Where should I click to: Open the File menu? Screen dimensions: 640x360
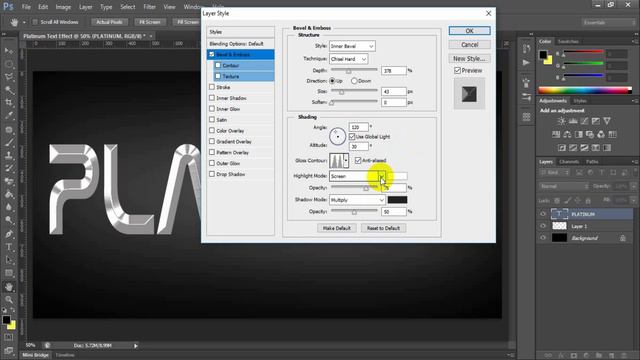[x=26, y=7]
